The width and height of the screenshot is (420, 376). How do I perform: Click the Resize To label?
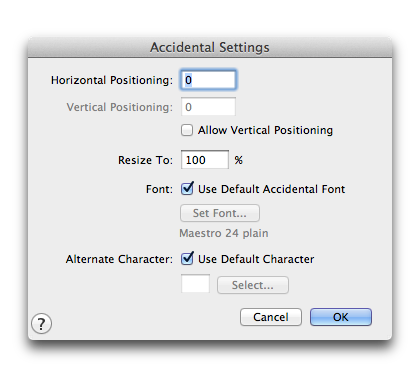coord(146,160)
